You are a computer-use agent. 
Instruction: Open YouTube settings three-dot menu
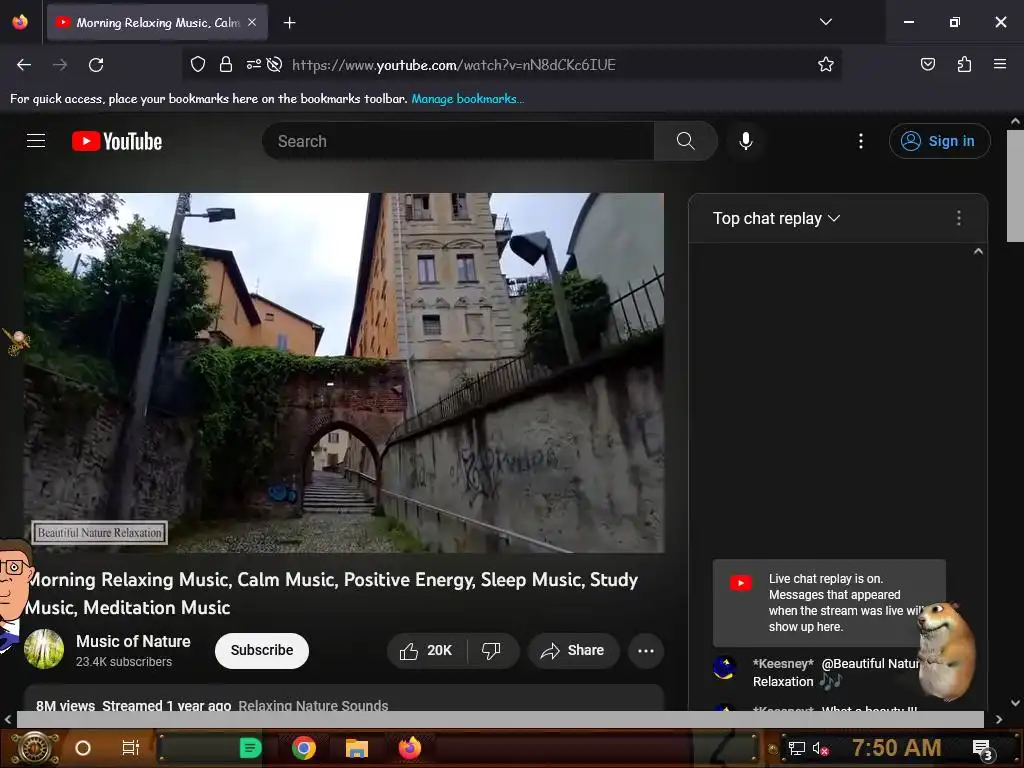coord(861,141)
